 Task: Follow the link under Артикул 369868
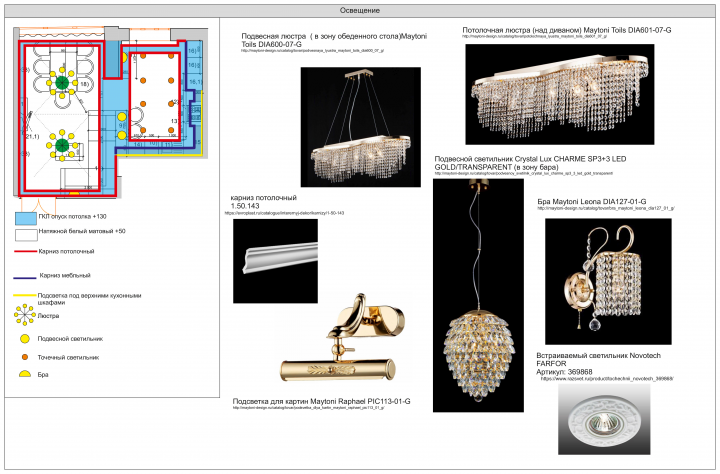pyautogui.click(x=607, y=379)
